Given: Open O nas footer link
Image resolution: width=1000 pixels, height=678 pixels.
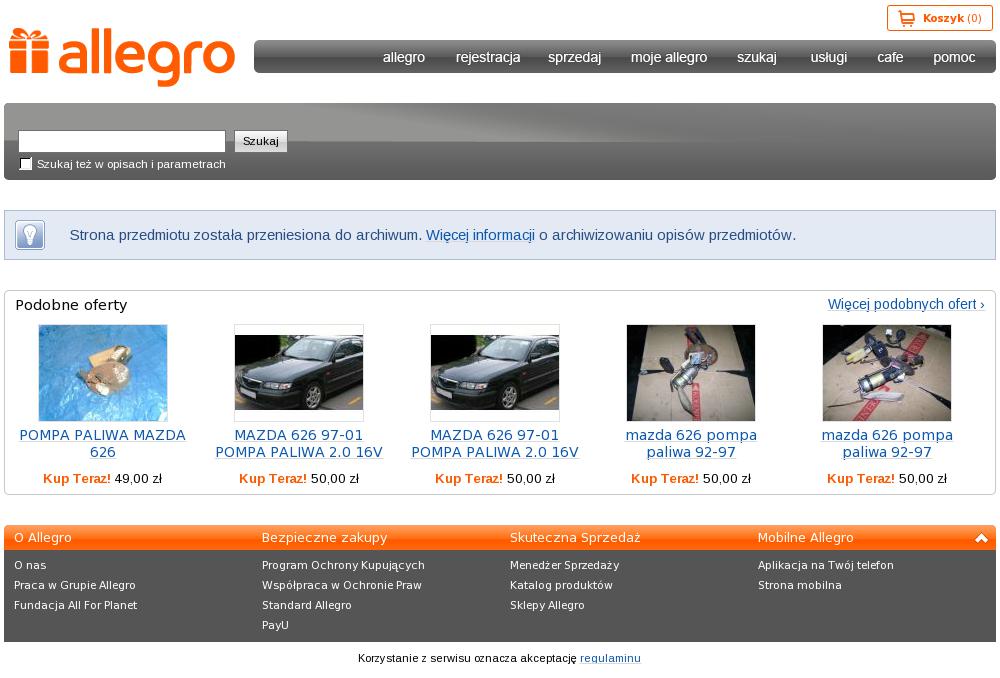Looking at the screenshot, I should pos(30,565).
